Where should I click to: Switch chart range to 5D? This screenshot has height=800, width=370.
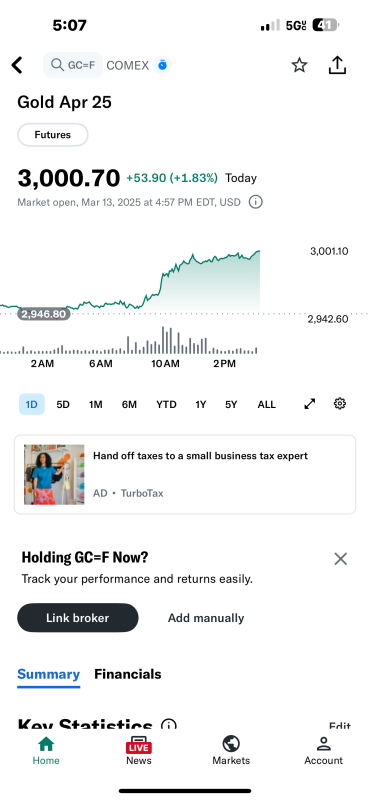[63, 405]
